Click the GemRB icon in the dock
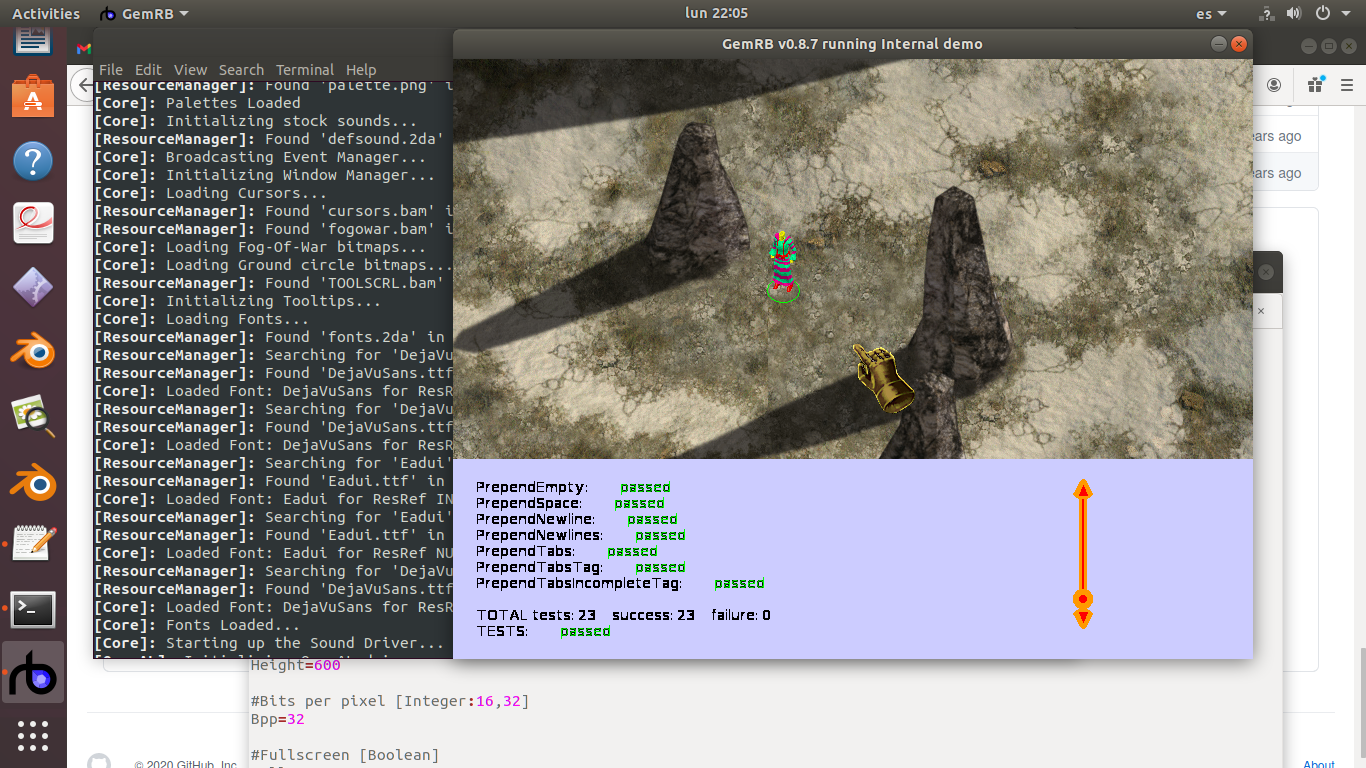 tap(33, 673)
